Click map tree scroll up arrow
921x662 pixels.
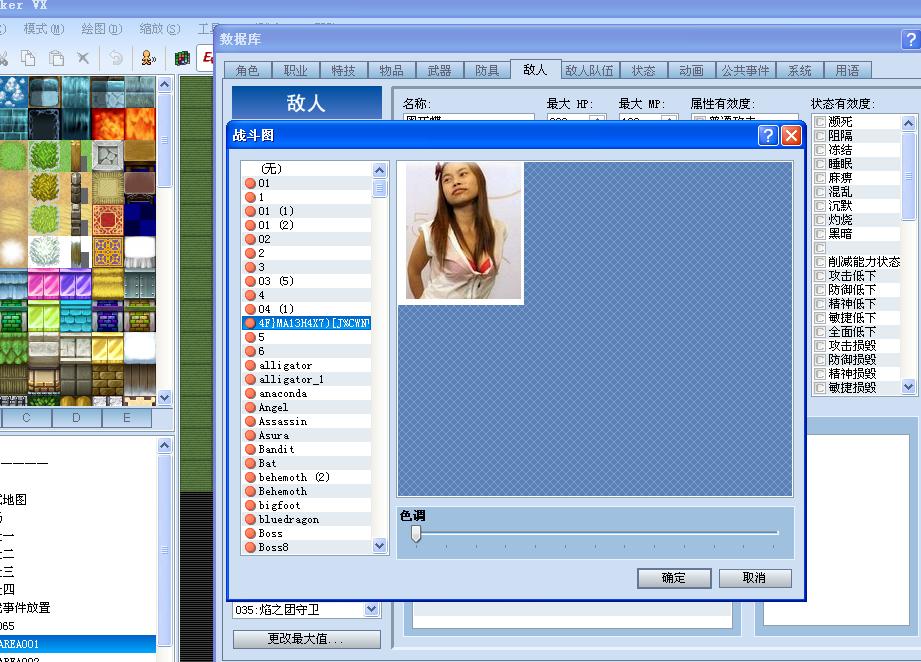(x=164, y=446)
